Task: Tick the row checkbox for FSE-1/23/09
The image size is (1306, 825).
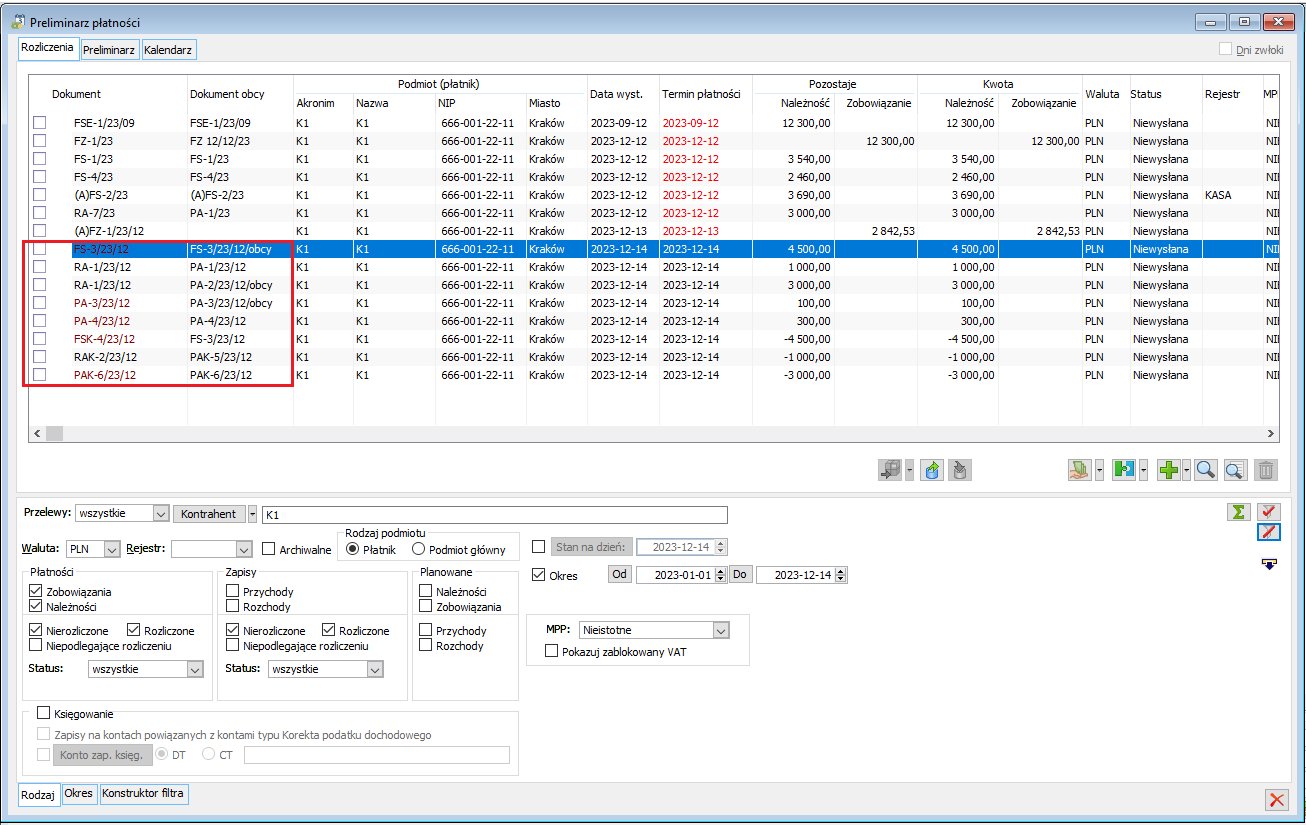Action: click(40, 122)
